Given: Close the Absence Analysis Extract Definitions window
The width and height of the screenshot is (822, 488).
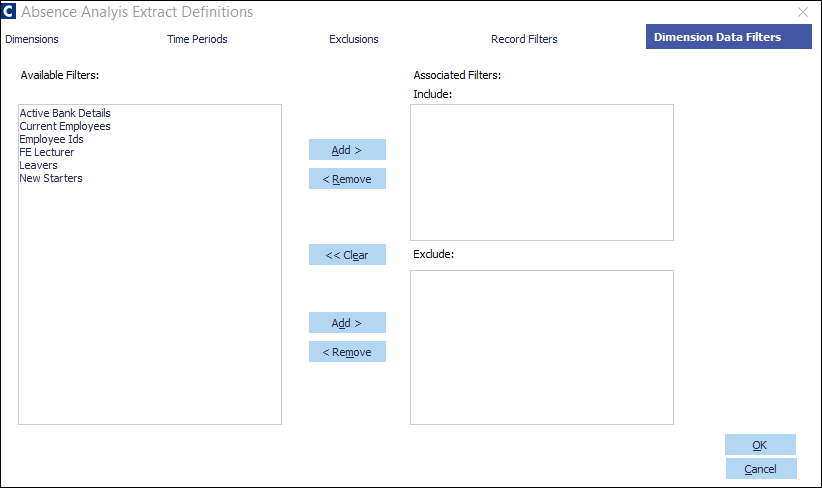Looking at the screenshot, I should pyautogui.click(x=803, y=12).
